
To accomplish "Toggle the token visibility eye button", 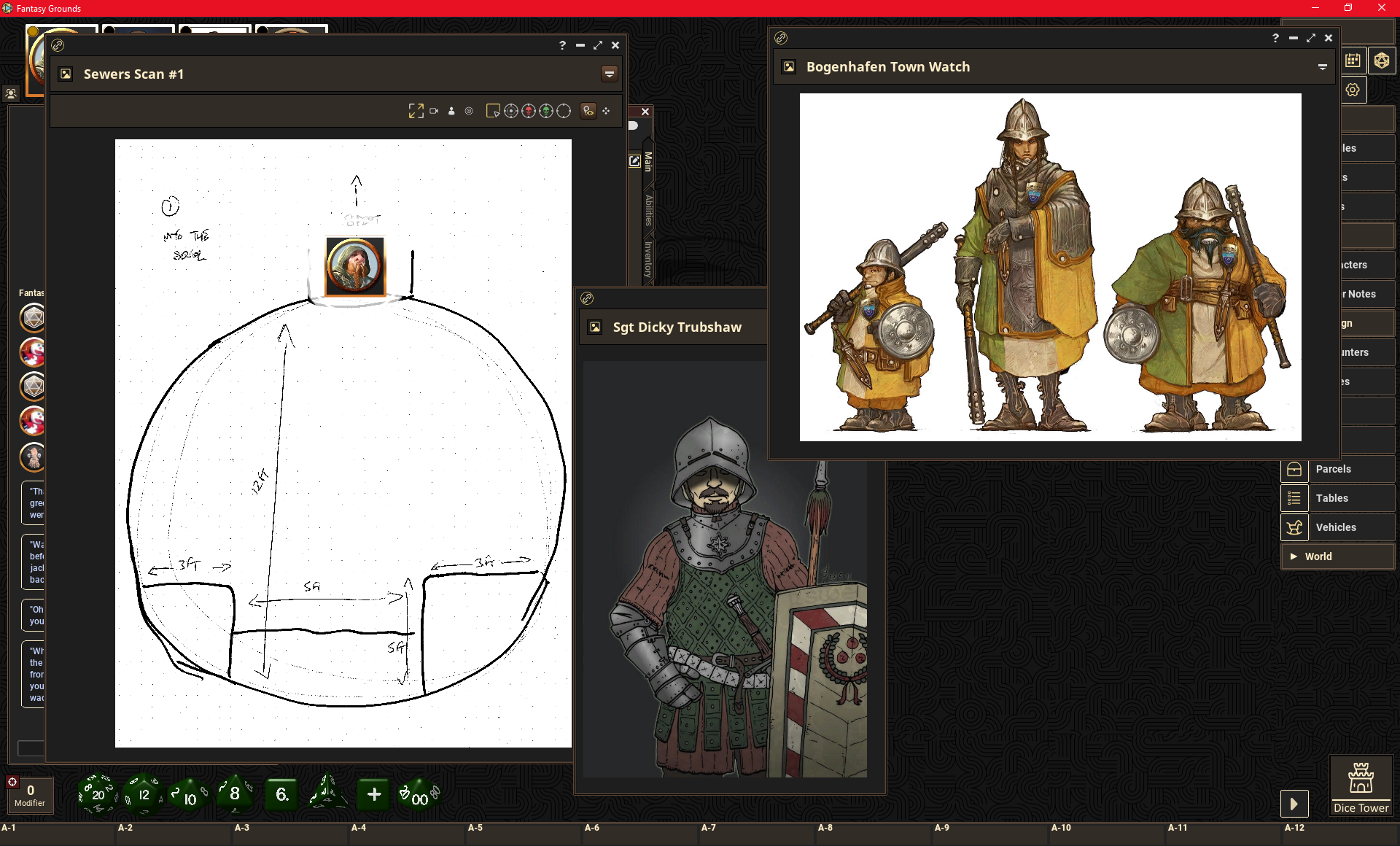I will click(x=588, y=111).
